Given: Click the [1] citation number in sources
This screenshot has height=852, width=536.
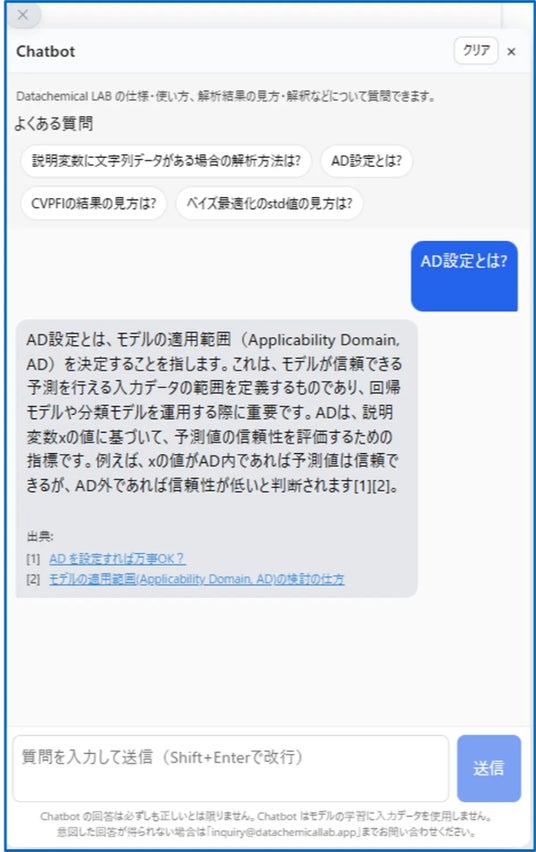Looking at the screenshot, I should coord(33,559).
